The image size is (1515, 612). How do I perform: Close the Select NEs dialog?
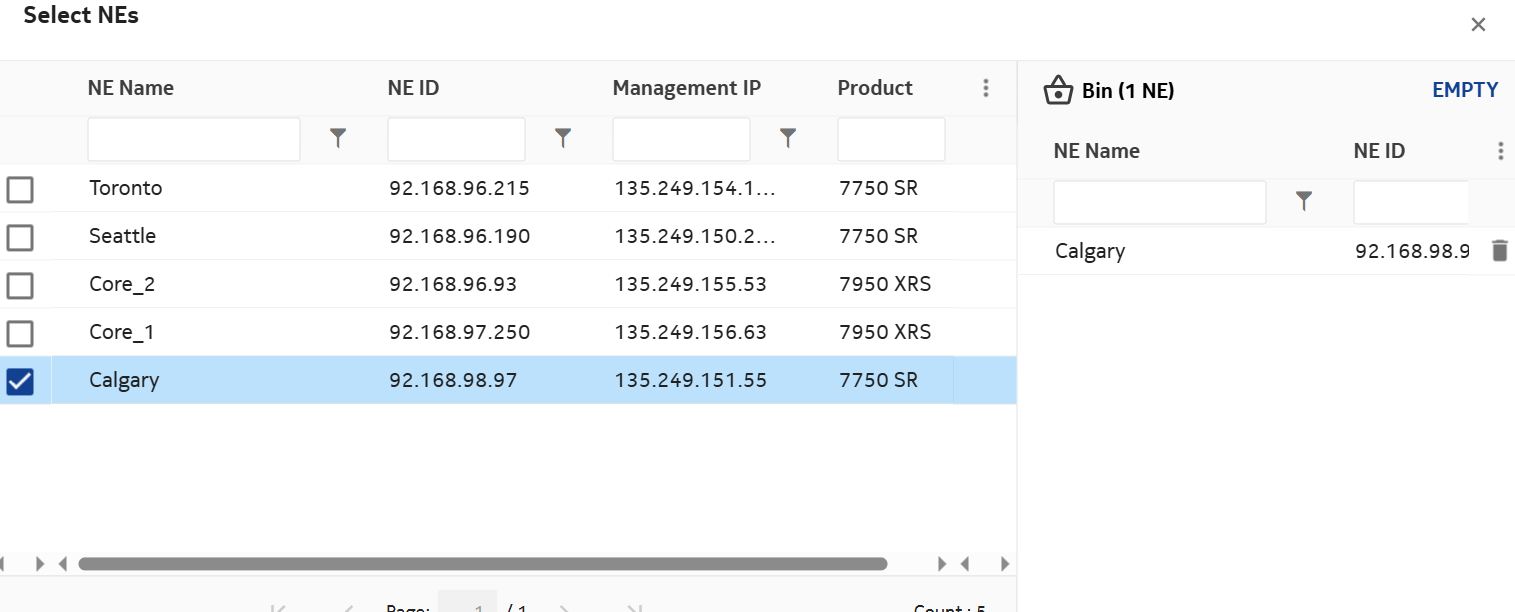[x=1478, y=25]
